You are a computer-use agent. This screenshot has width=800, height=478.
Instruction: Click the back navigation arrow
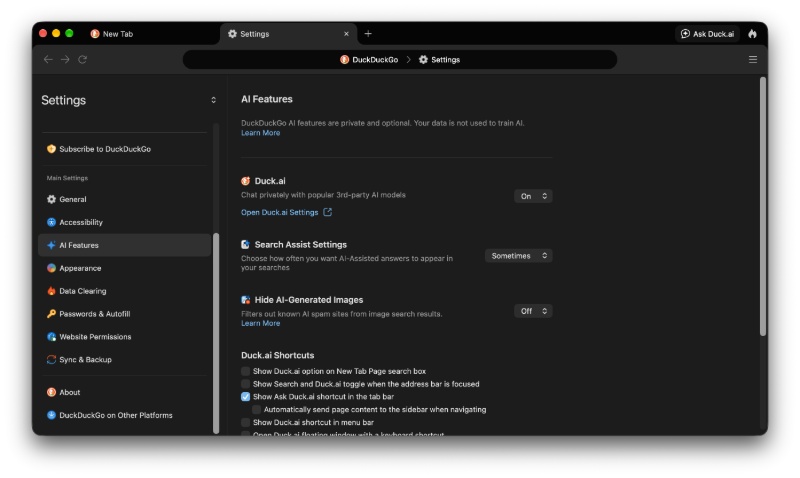pyautogui.click(x=48, y=59)
